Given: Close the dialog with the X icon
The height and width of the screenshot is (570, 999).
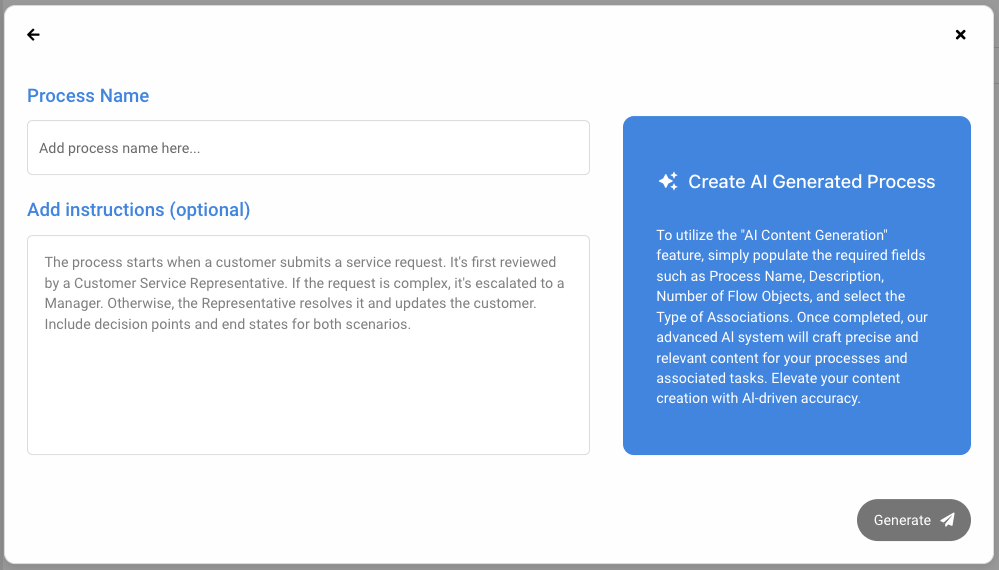Looking at the screenshot, I should 960,35.
